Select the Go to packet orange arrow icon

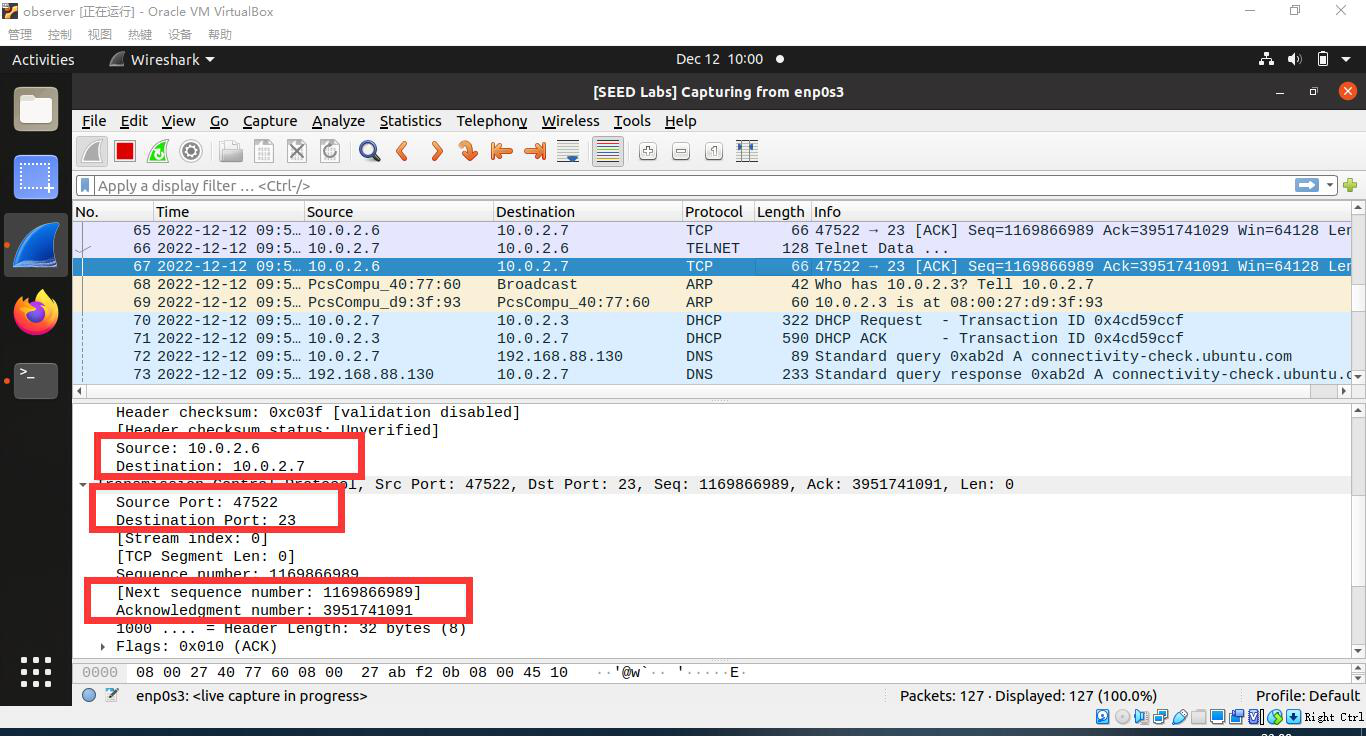click(x=468, y=151)
